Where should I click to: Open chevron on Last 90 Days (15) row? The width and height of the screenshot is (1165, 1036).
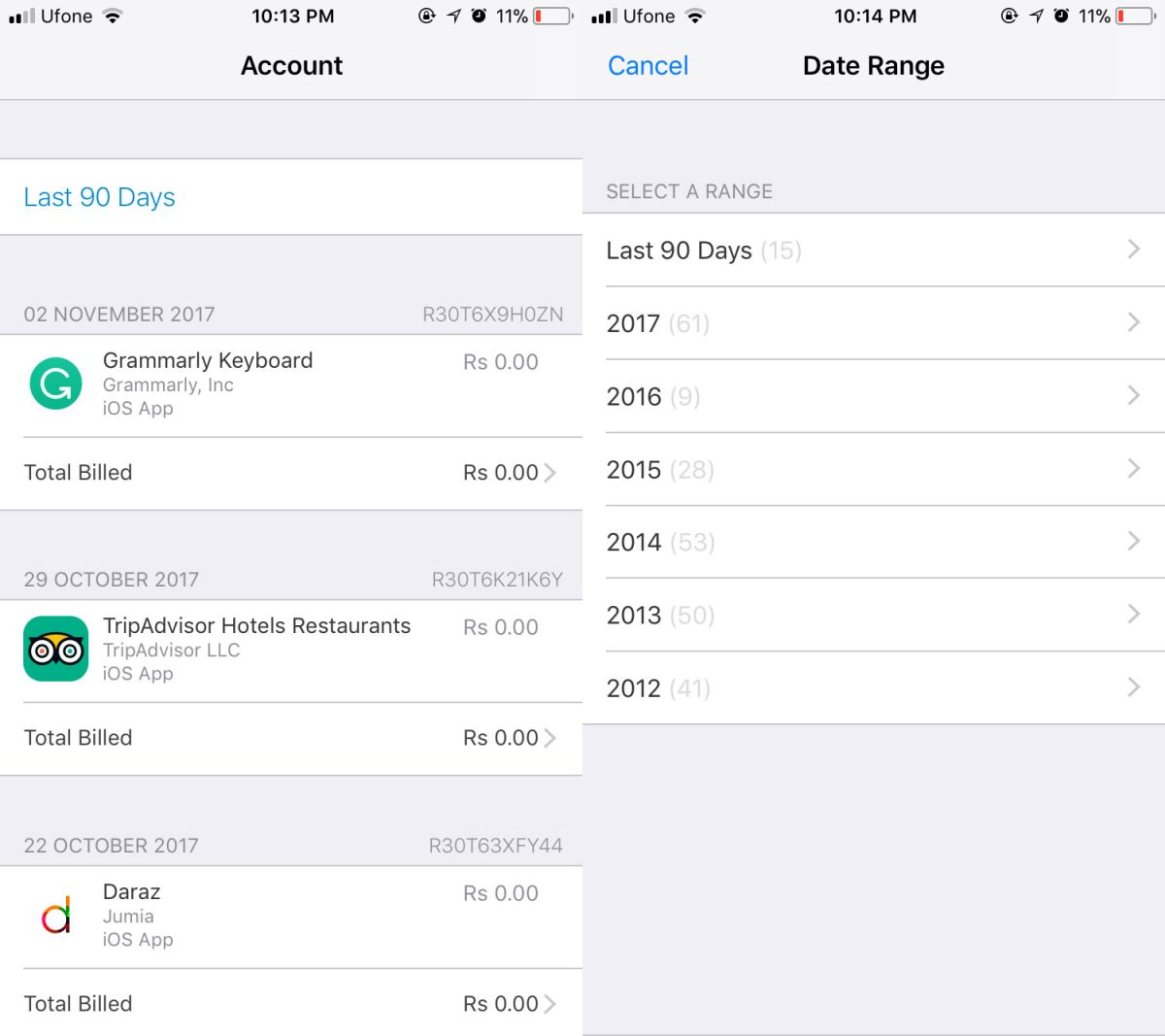1133,250
